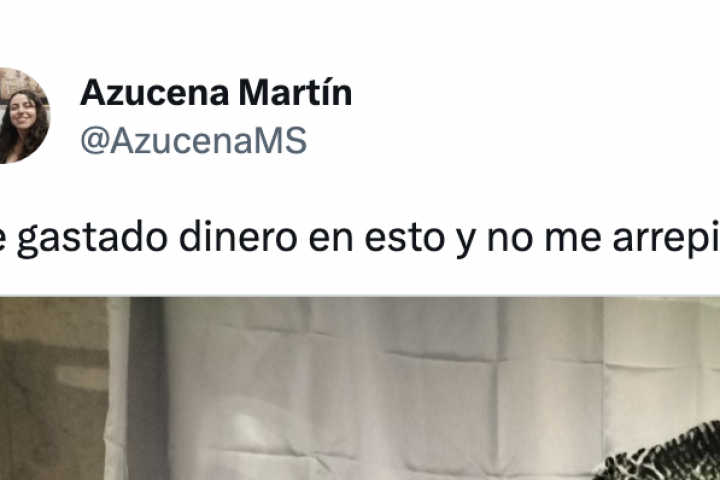Viewport: 720px width, 480px height.
Task: Click the brown wall area of the photo
Action: coord(53,388)
